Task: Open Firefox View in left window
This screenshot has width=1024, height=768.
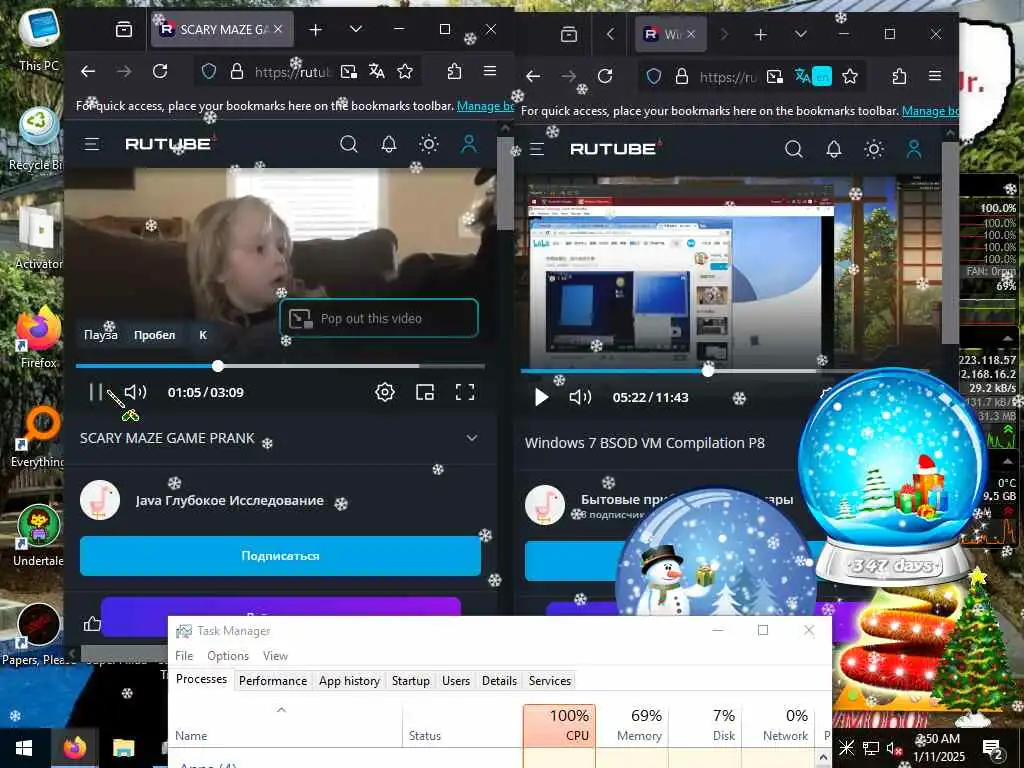Action: (124, 29)
